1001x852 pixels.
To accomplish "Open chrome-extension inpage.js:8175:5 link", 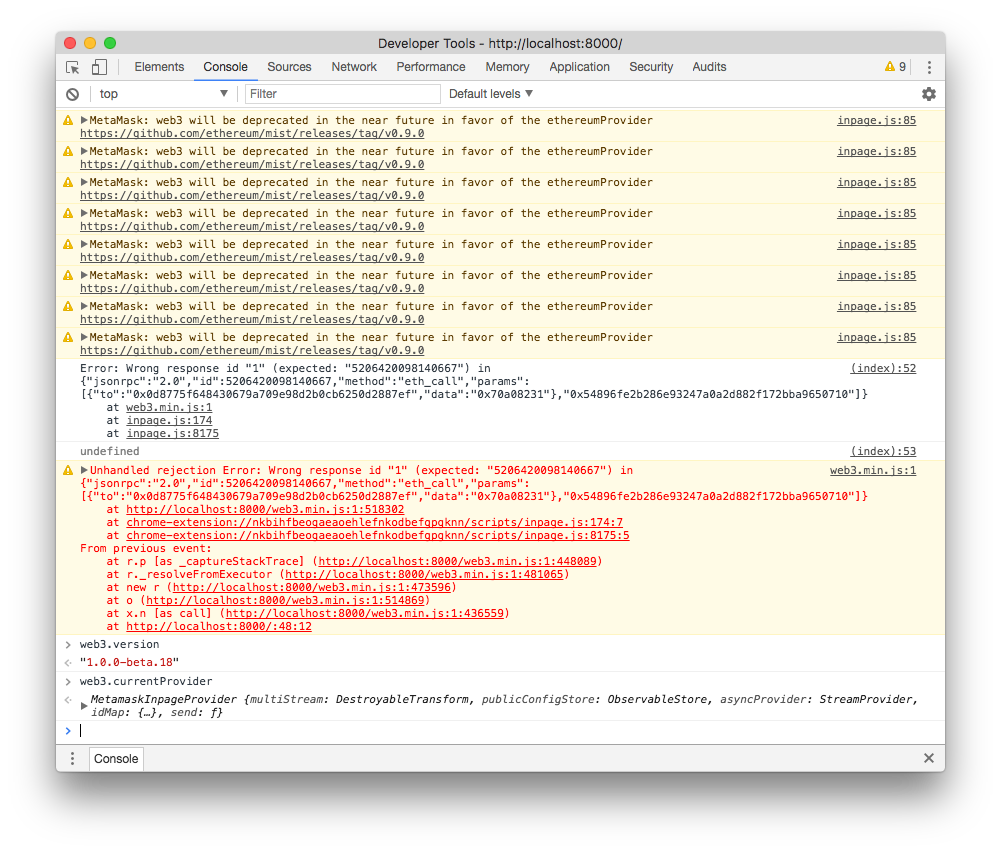I will pos(378,535).
